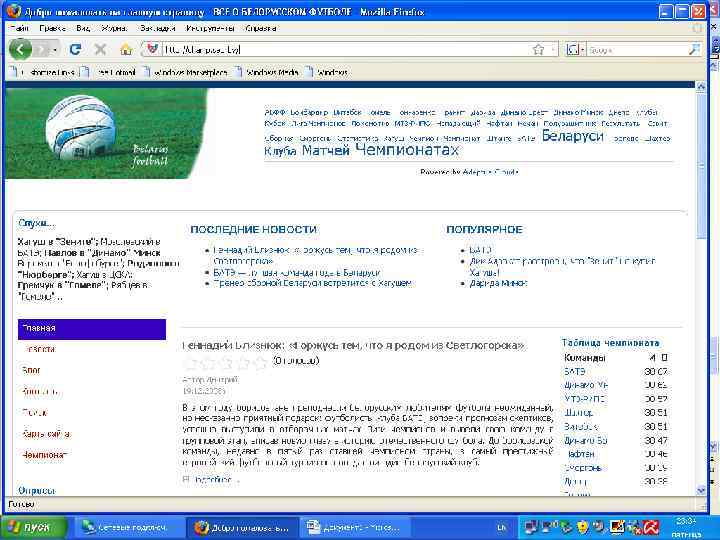Open the Инструменты menu
This screenshot has width=720, height=540.
coord(210,28)
